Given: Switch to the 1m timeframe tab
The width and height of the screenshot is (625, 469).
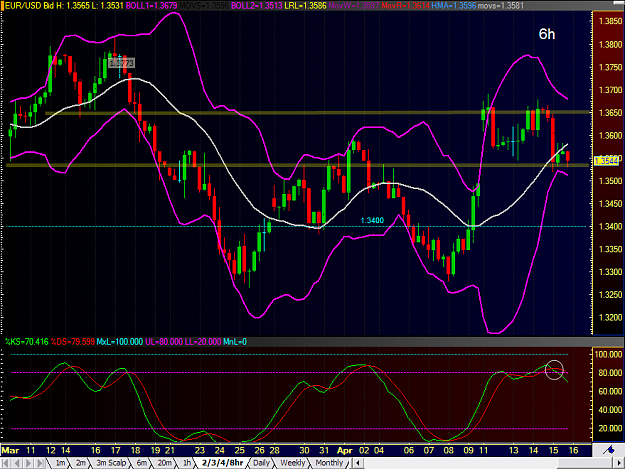Looking at the screenshot, I should (x=60, y=463).
